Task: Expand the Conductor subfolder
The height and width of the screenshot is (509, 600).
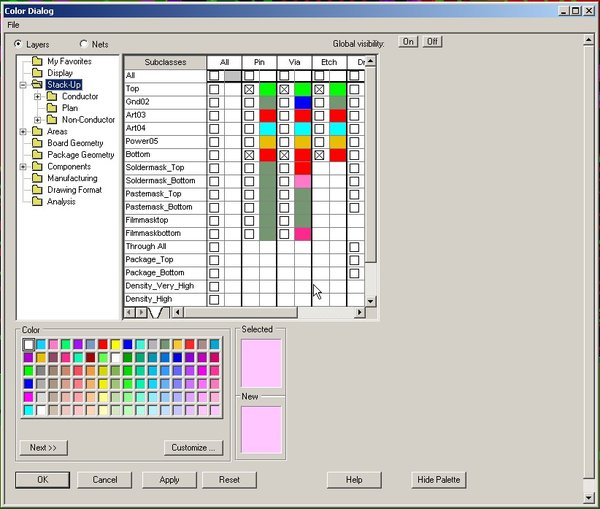Action: click(x=38, y=96)
